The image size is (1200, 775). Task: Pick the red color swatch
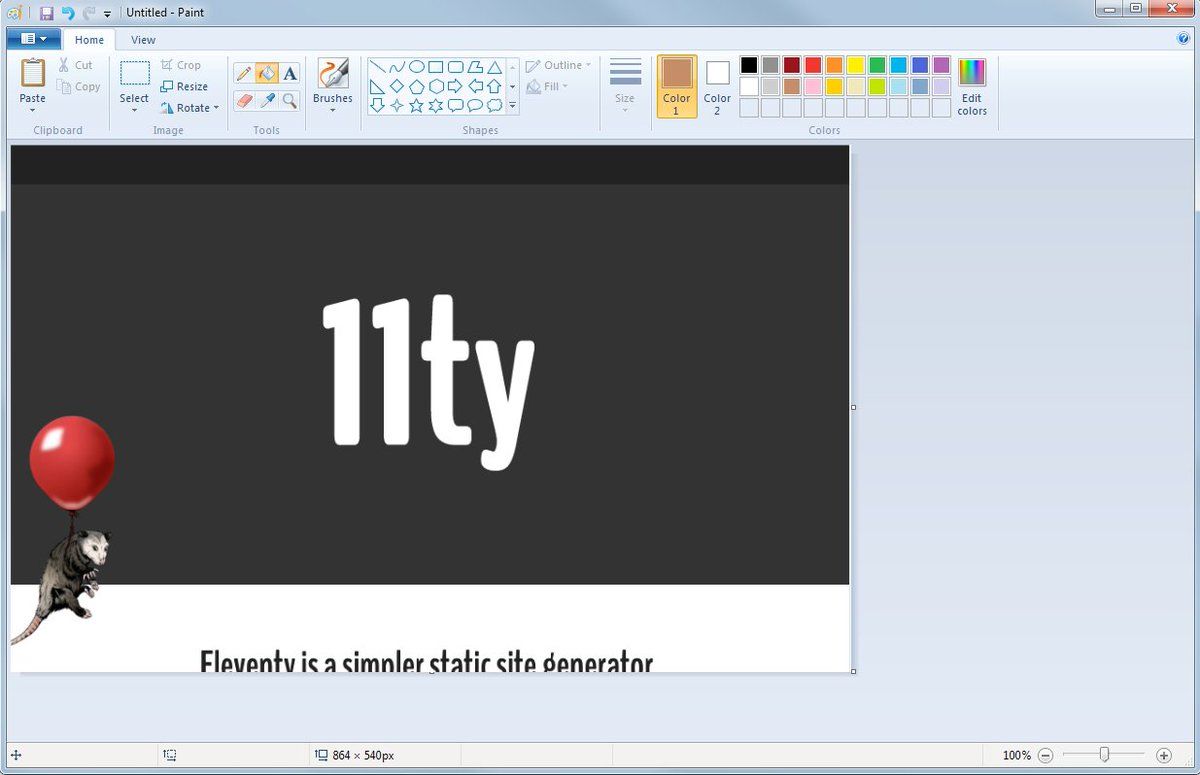(x=813, y=65)
